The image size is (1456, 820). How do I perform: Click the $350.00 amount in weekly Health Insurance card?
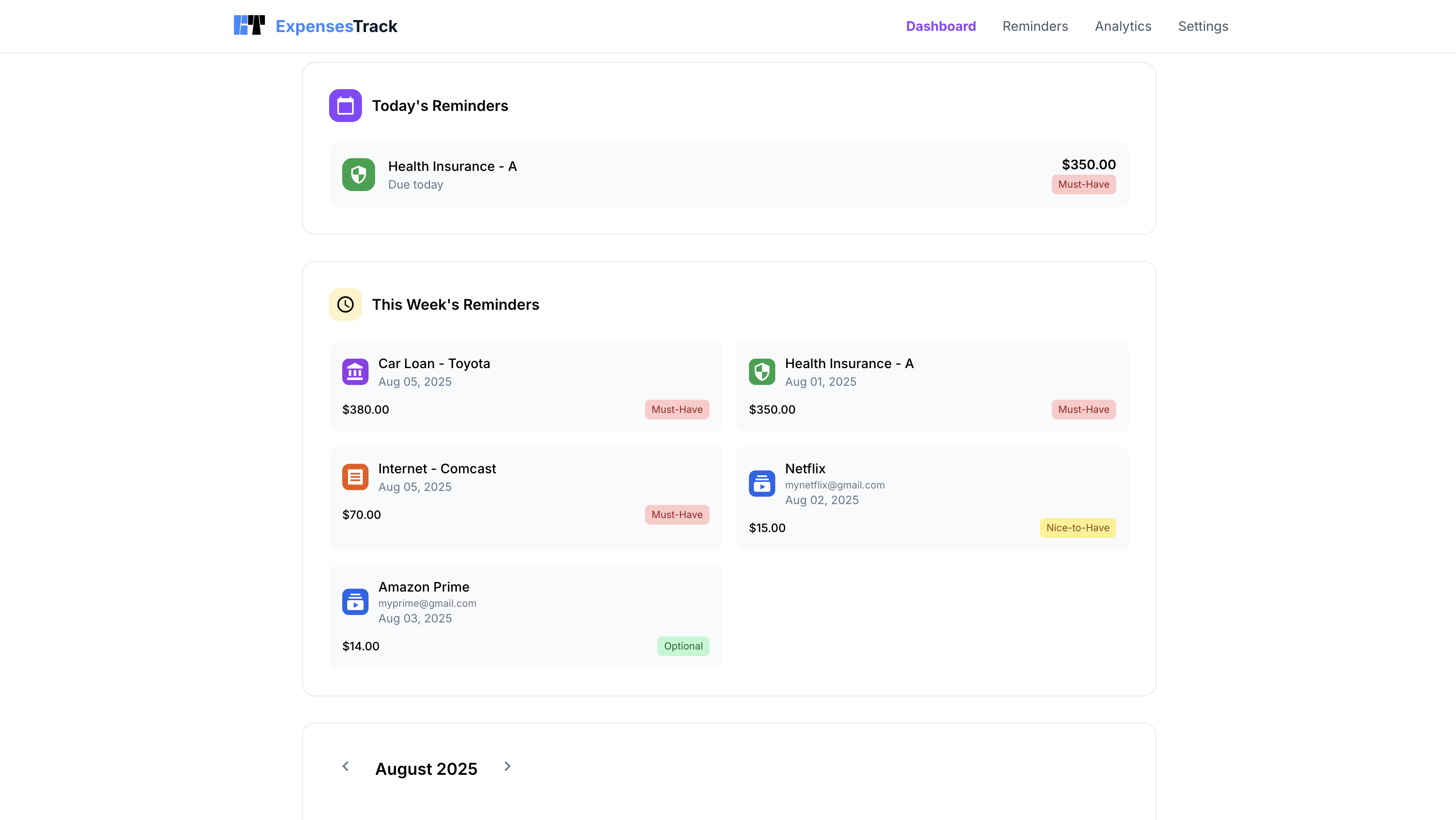tap(772, 410)
